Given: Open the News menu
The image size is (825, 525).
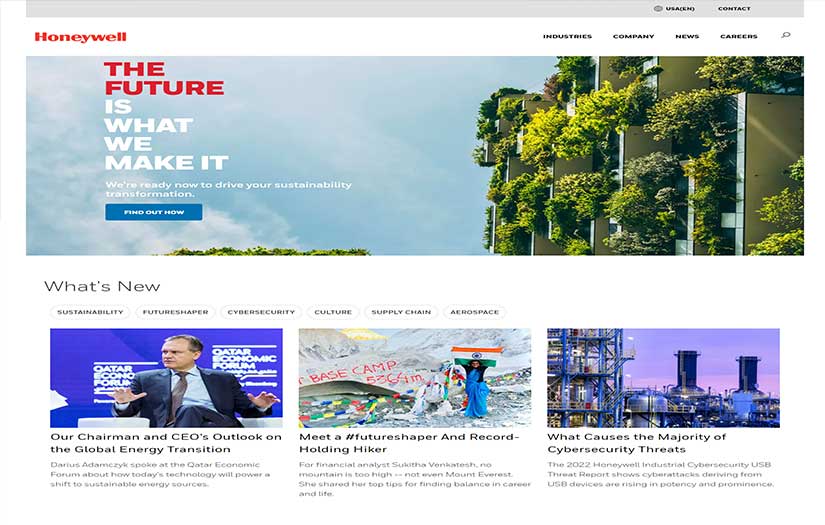Looking at the screenshot, I should (x=687, y=36).
